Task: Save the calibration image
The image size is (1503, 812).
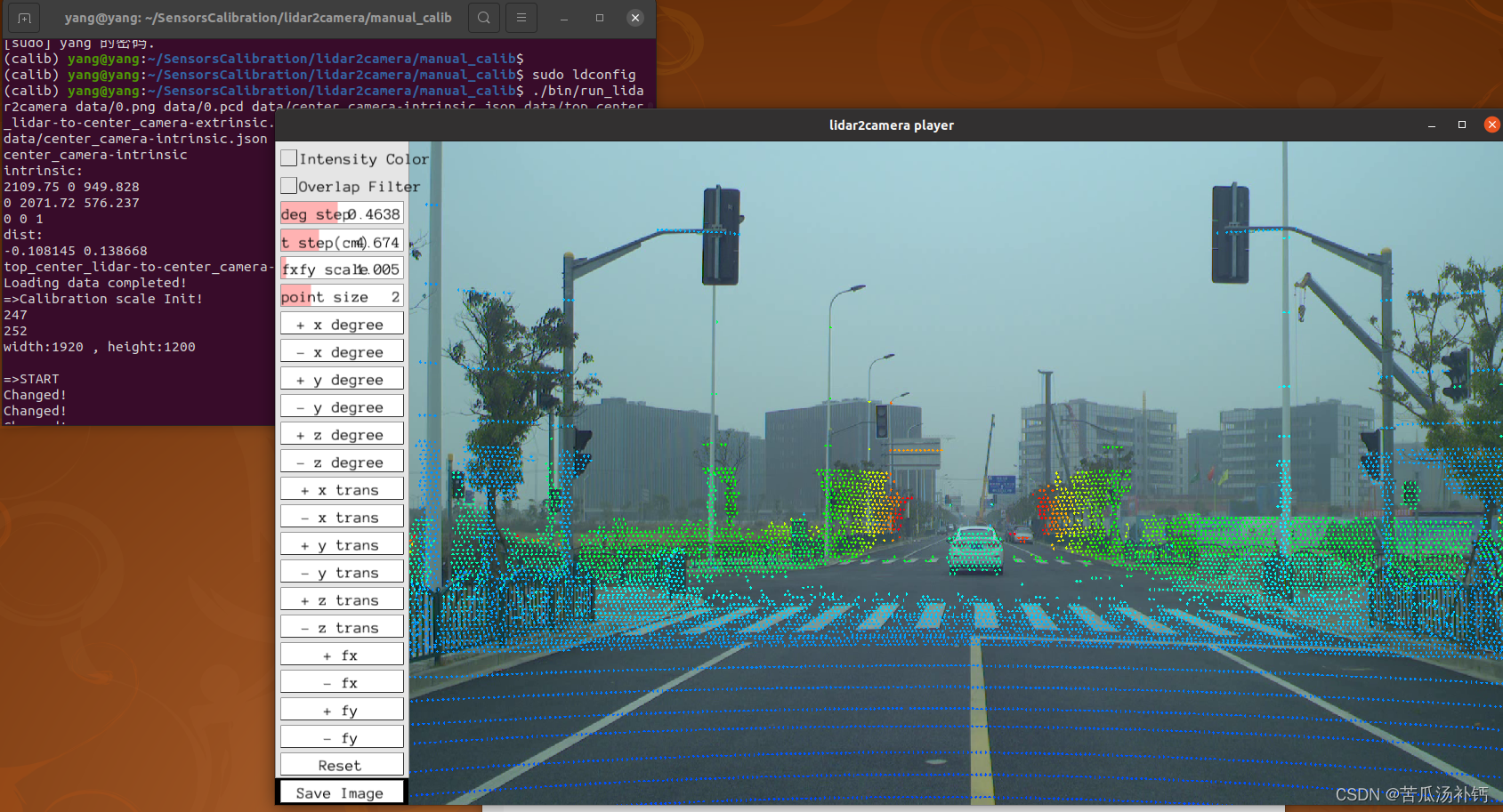Action: pyautogui.click(x=342, y=792)
